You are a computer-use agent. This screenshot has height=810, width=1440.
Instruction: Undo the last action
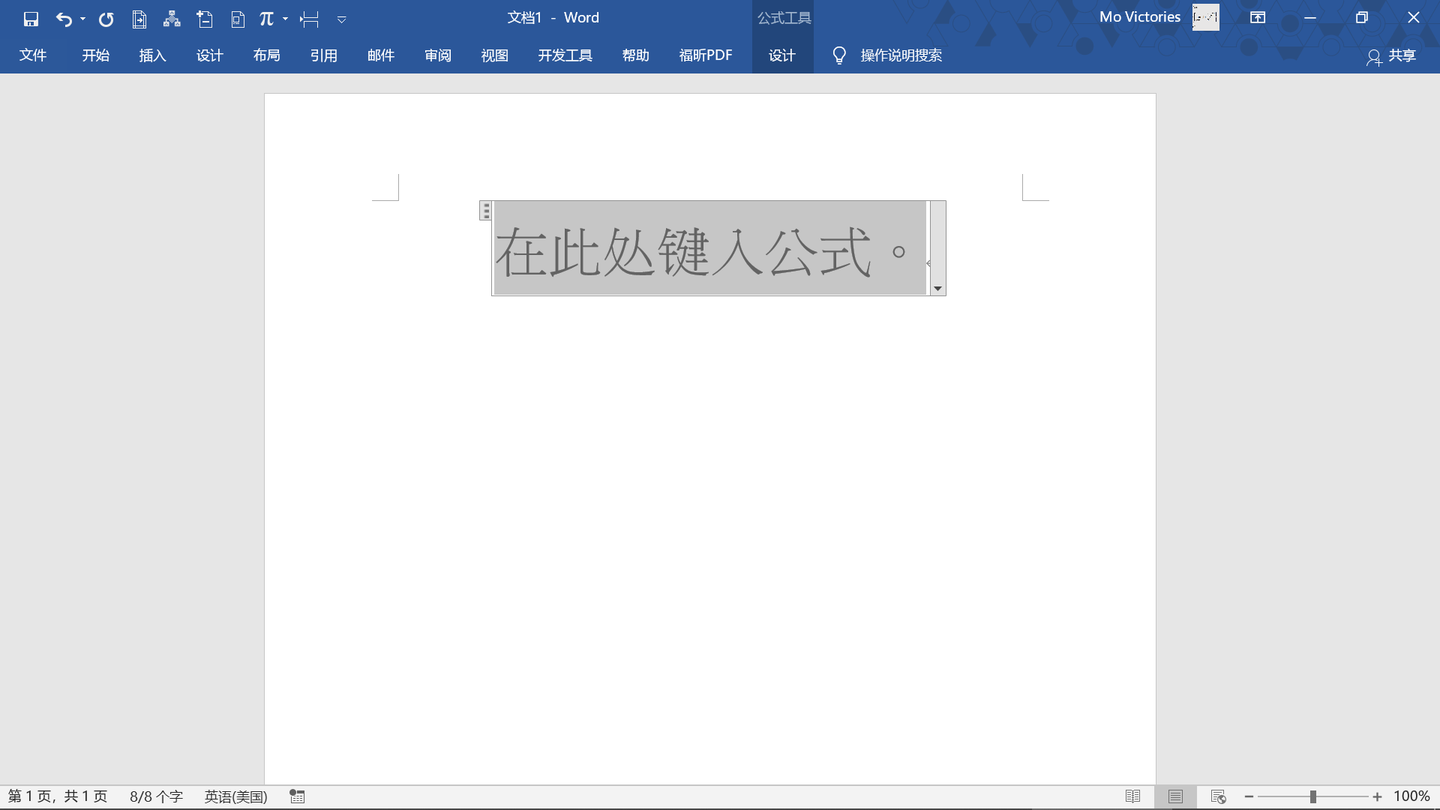tap(64, 19)
